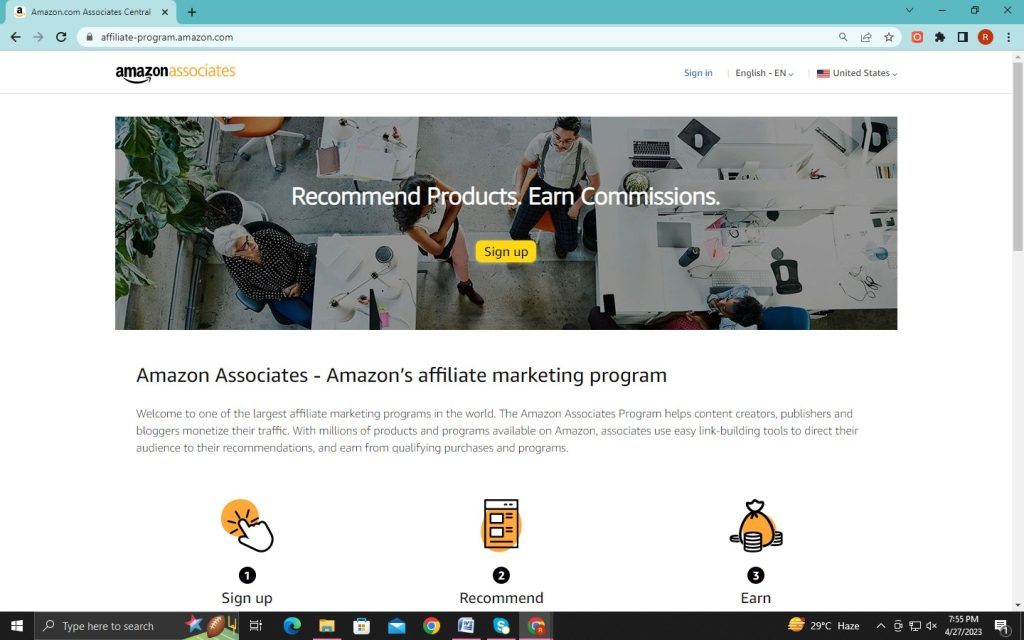Click the orange hand Sign up icon

click(247, 526)
